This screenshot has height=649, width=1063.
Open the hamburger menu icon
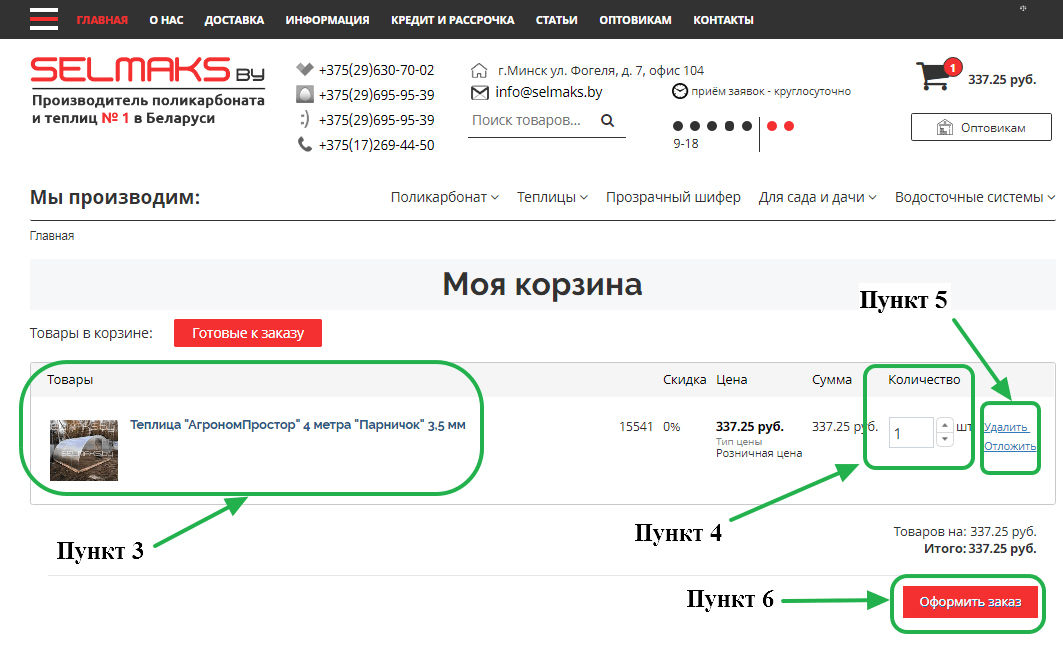[x=44, y=19]
